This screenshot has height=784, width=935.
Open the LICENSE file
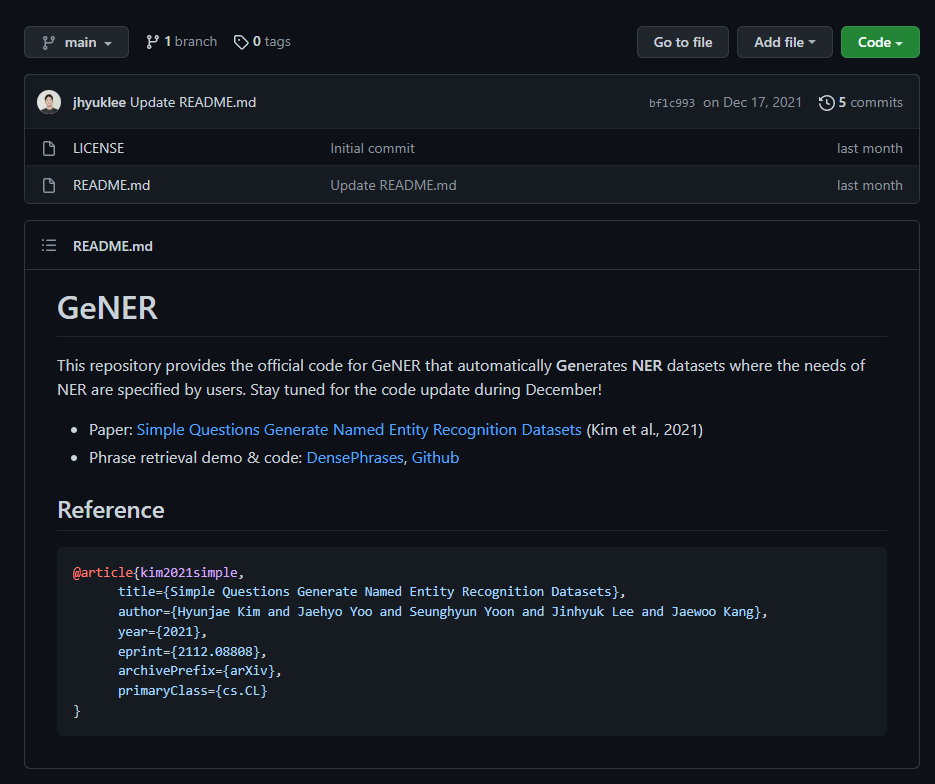[98, 148]
